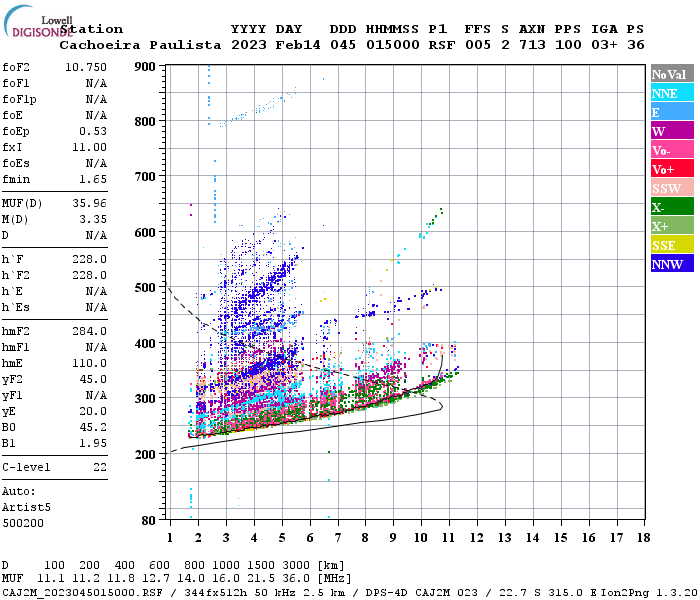Click the 1 MHz x-axis label
This screenshot has height=600, width=700.
[x=170, y=538]
